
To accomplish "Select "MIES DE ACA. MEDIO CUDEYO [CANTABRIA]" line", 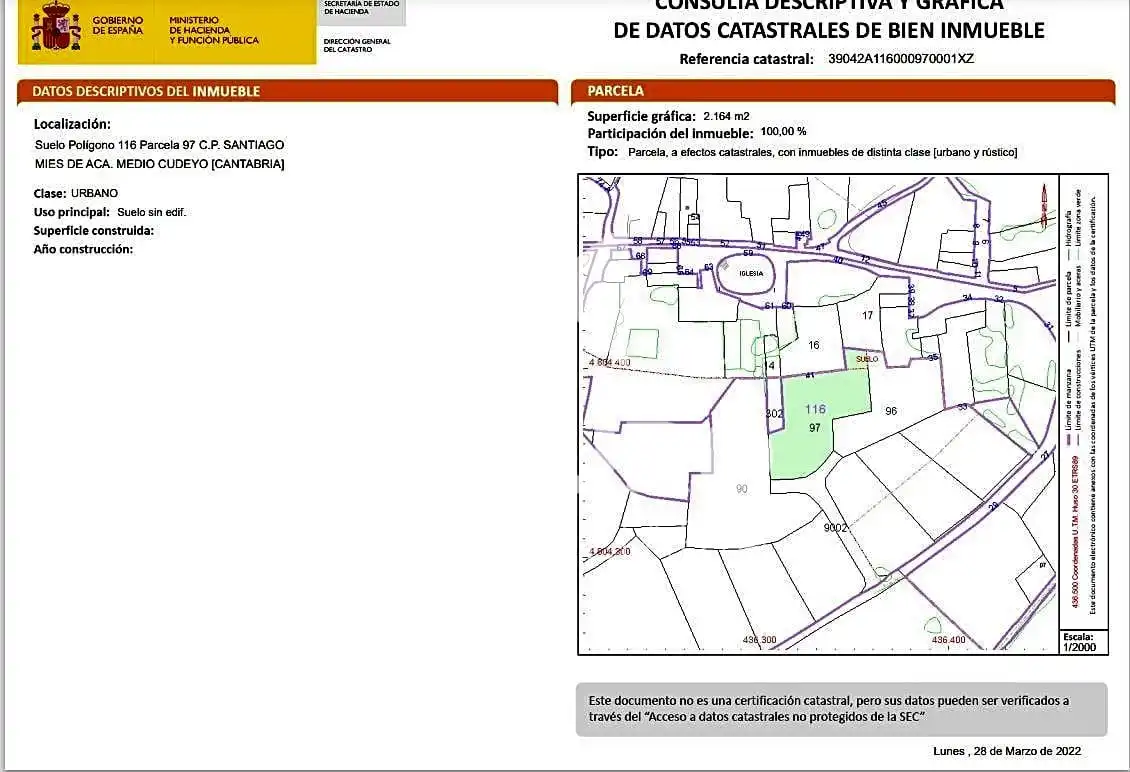I will coord(159,164).
